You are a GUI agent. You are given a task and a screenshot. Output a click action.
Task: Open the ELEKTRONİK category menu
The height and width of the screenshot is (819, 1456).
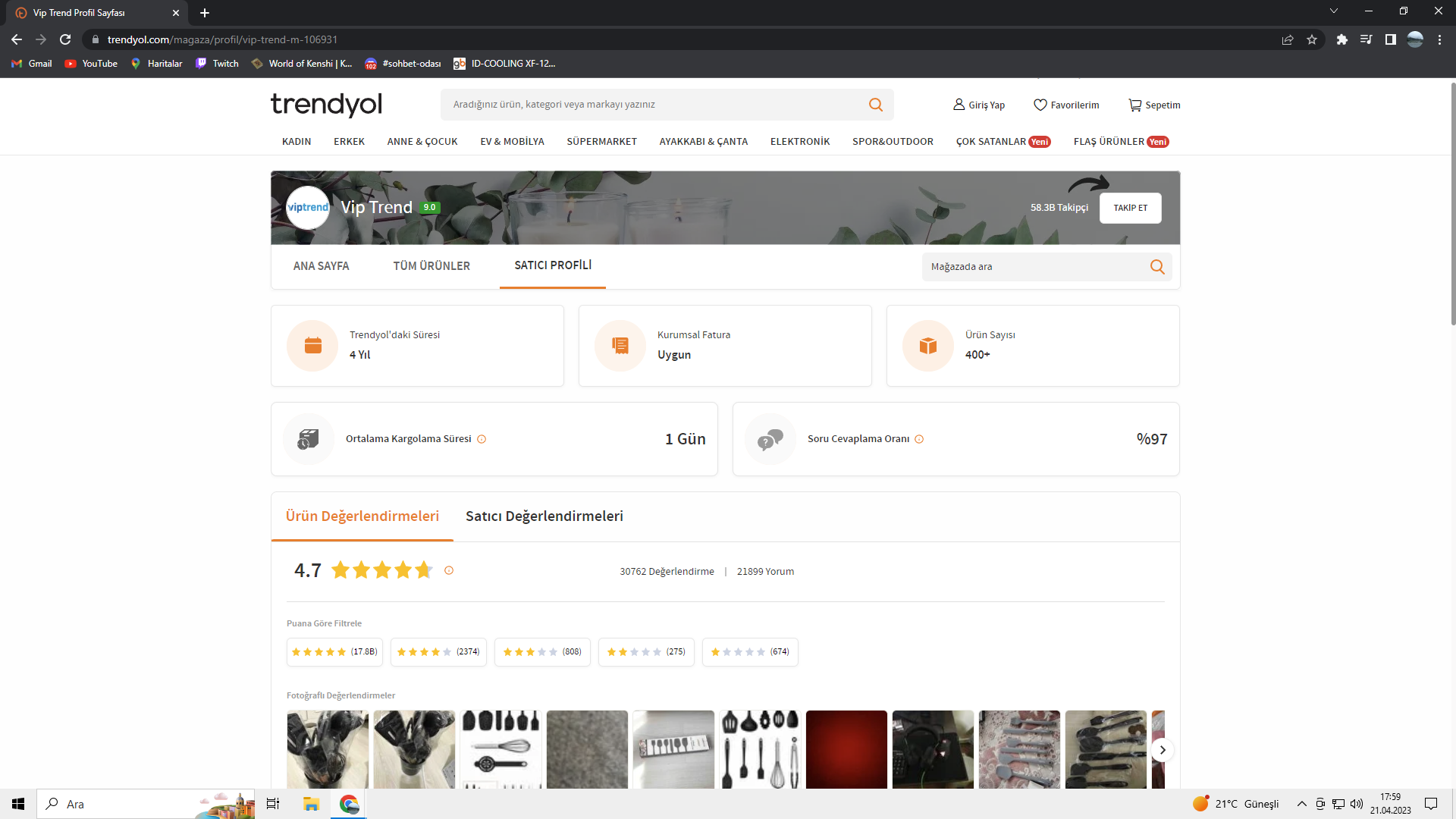point(799,142)
